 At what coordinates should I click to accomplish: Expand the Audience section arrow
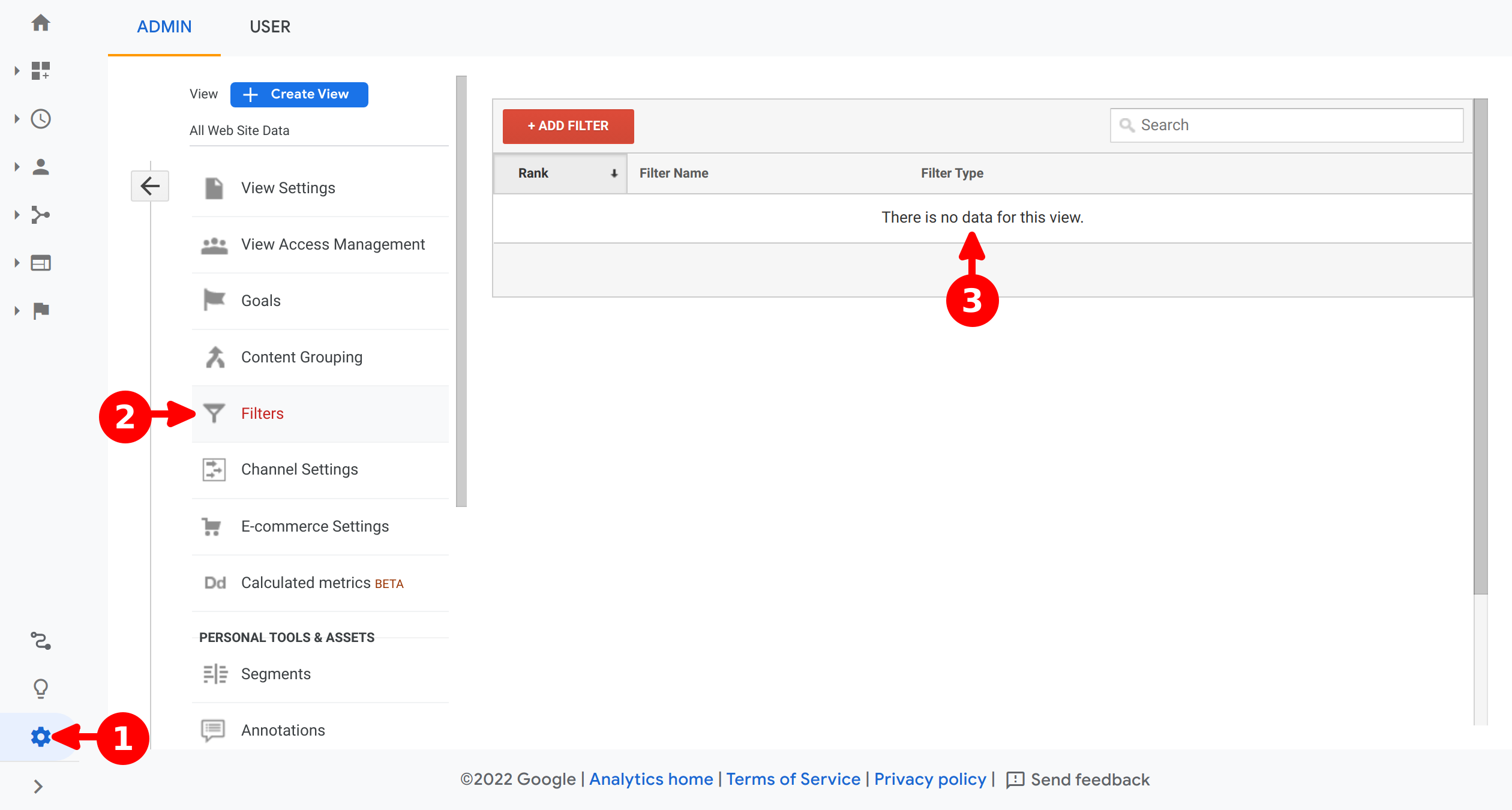click(x=17, y=167)
